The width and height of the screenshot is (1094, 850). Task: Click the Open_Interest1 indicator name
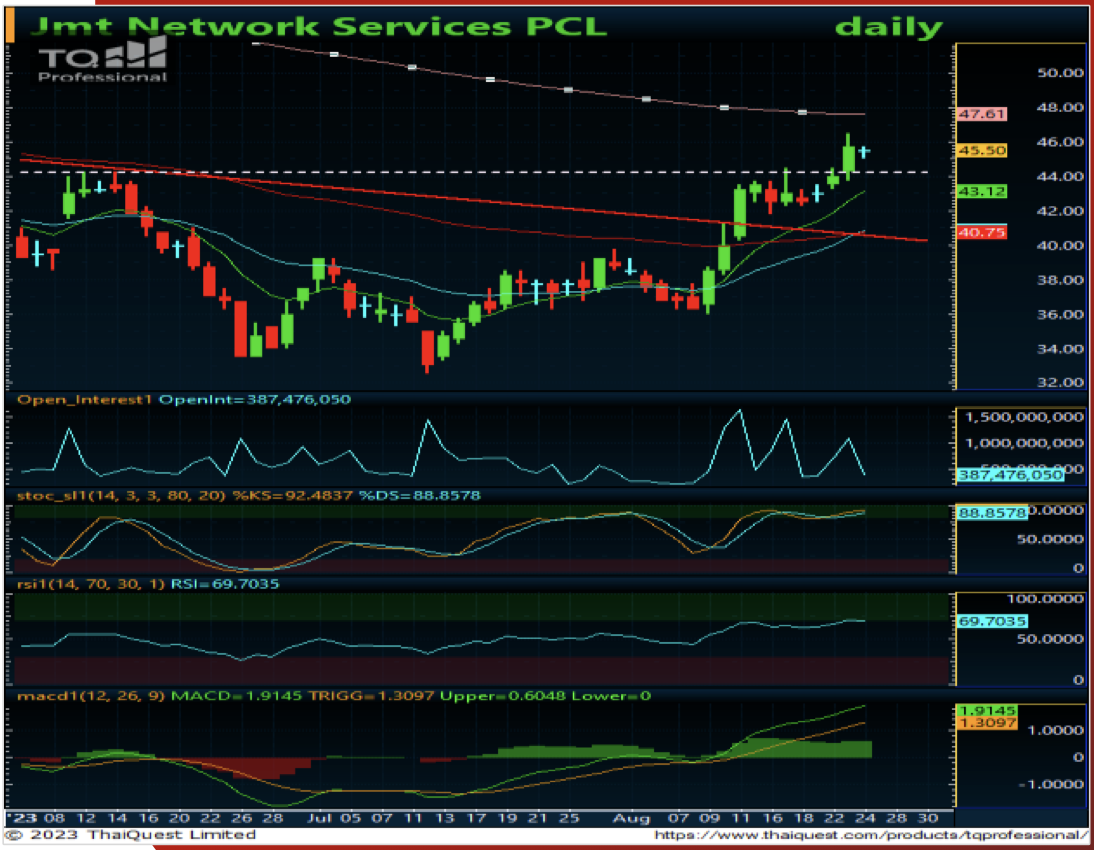(x=84, y=400)
